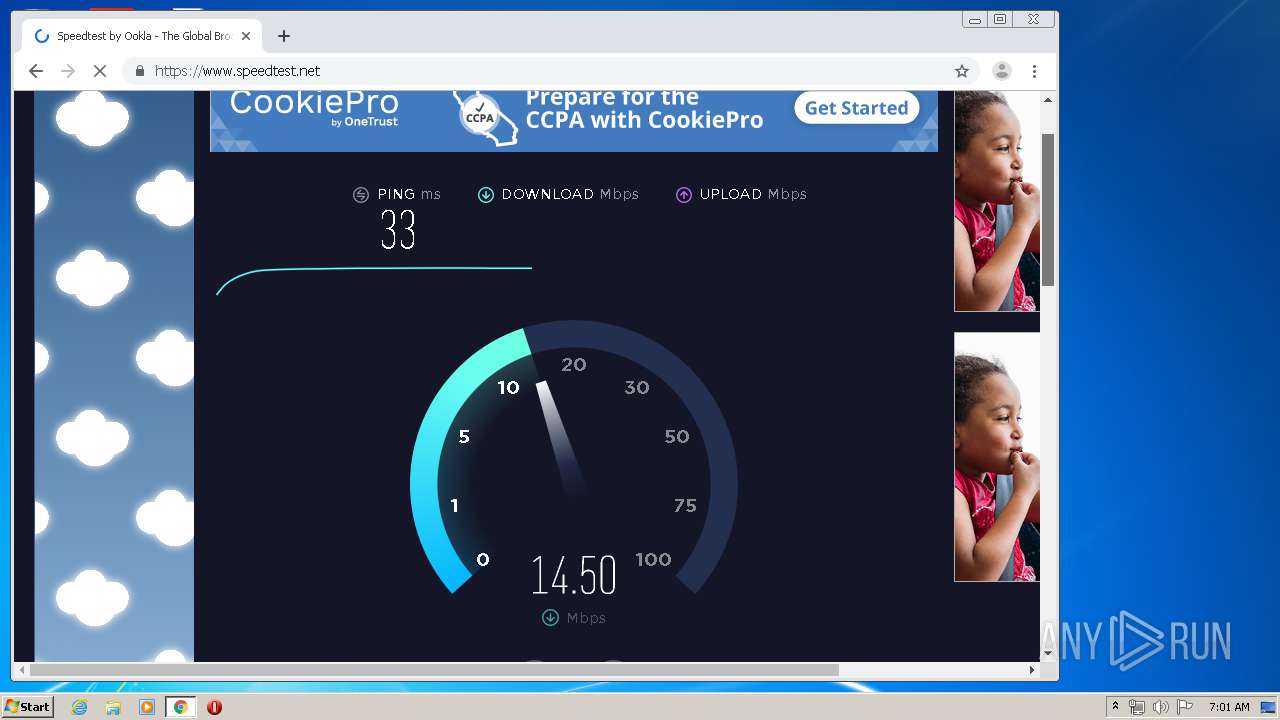Click the DOWNLOAD Mbps label
1280x720 pixels.
click(x=570, y=194)
